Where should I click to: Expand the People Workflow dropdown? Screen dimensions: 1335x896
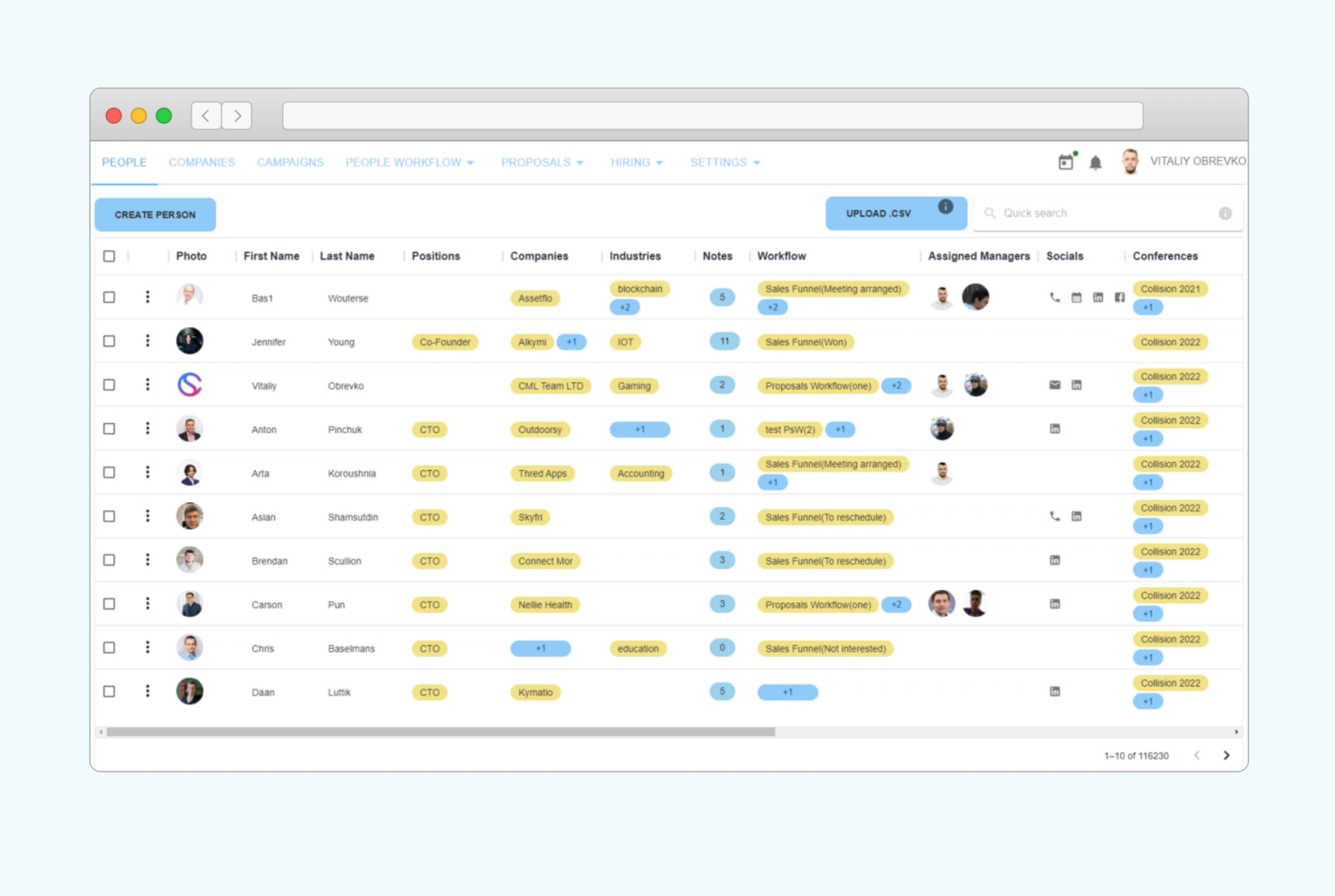410,163
